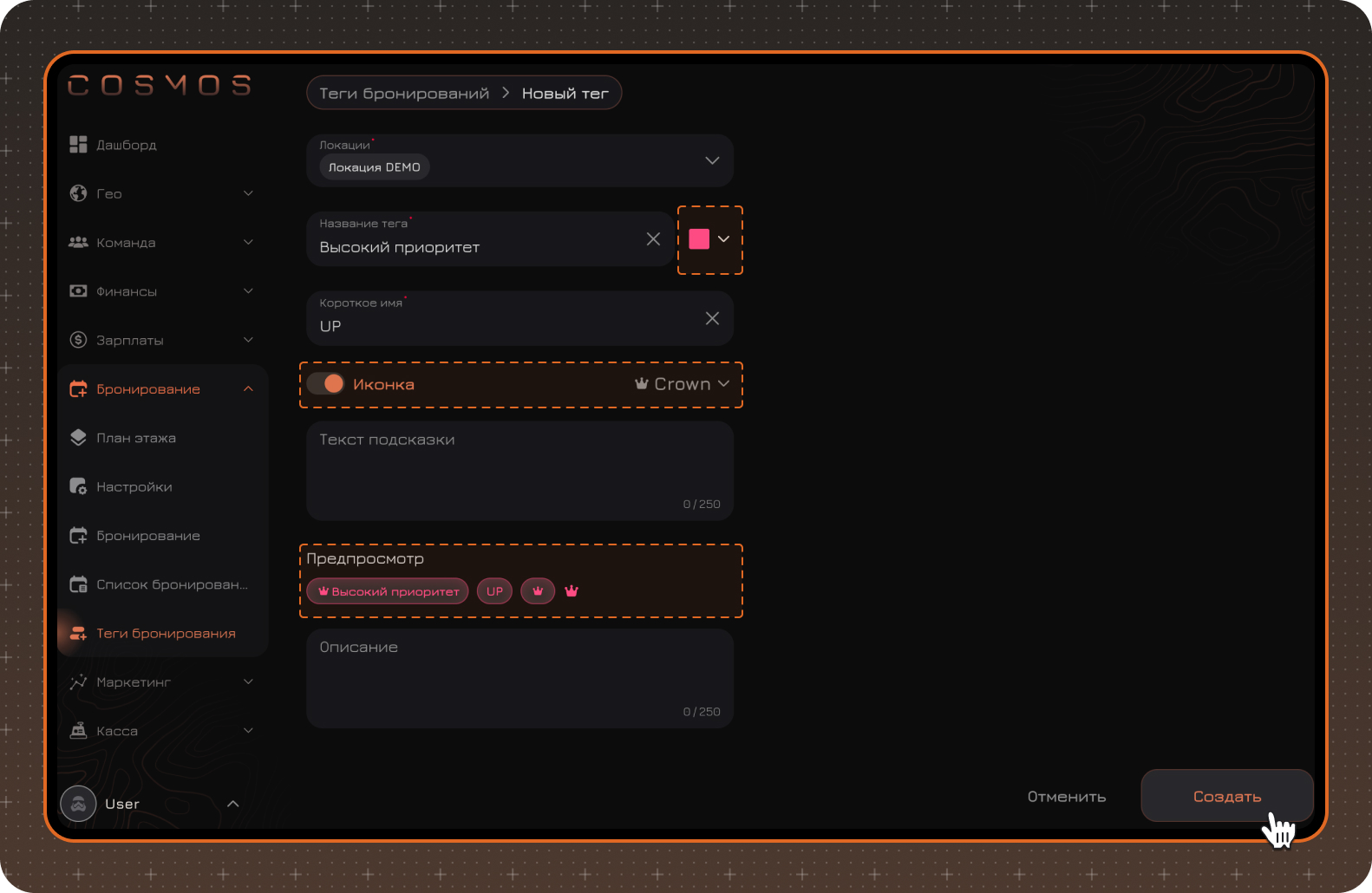
Task: Click the Маркетинг chart icon
Action: pyautogui.click(x=78, y=682)
